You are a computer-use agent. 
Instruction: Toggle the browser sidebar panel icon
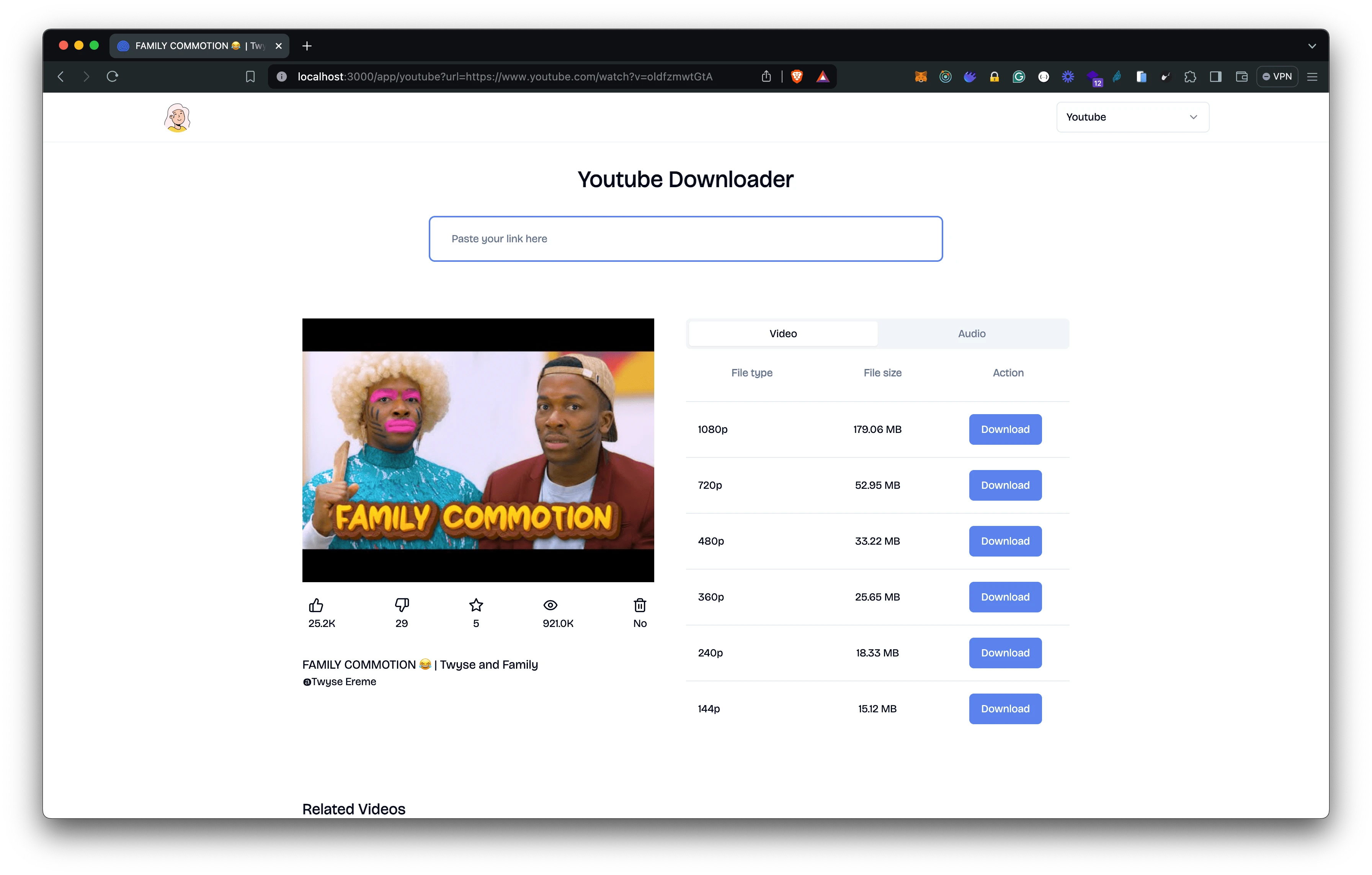1215,76
